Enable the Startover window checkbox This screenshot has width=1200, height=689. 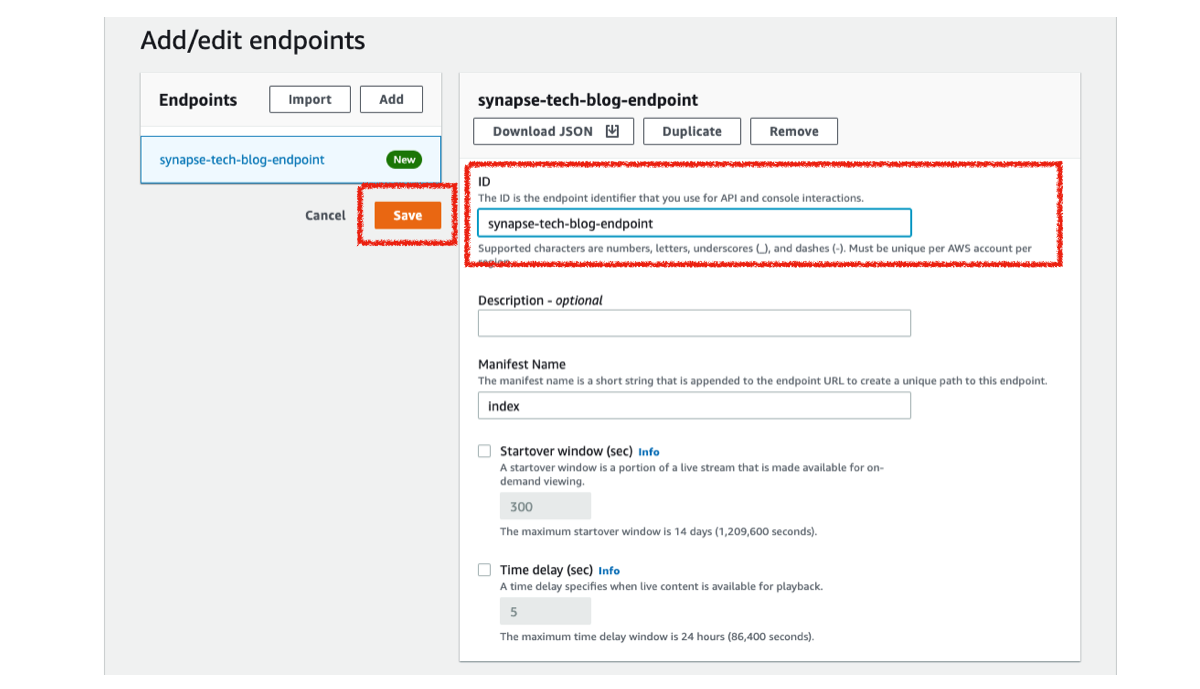[x=485, y=451]
